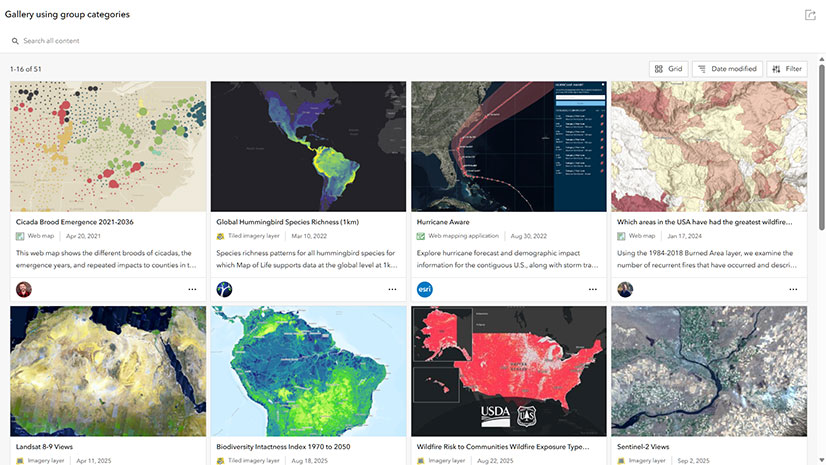Open more options for the wildfire web map card

[x=793, y=289]
